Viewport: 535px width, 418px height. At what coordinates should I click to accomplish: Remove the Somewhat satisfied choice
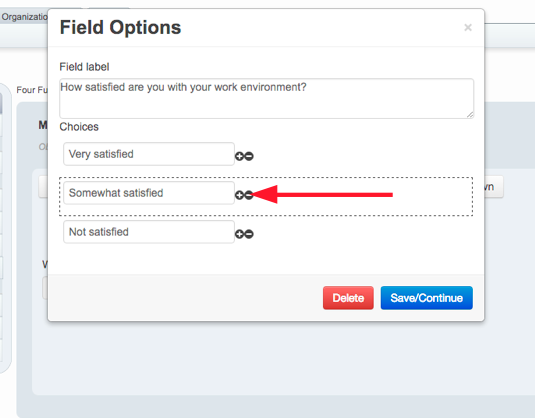249,195
